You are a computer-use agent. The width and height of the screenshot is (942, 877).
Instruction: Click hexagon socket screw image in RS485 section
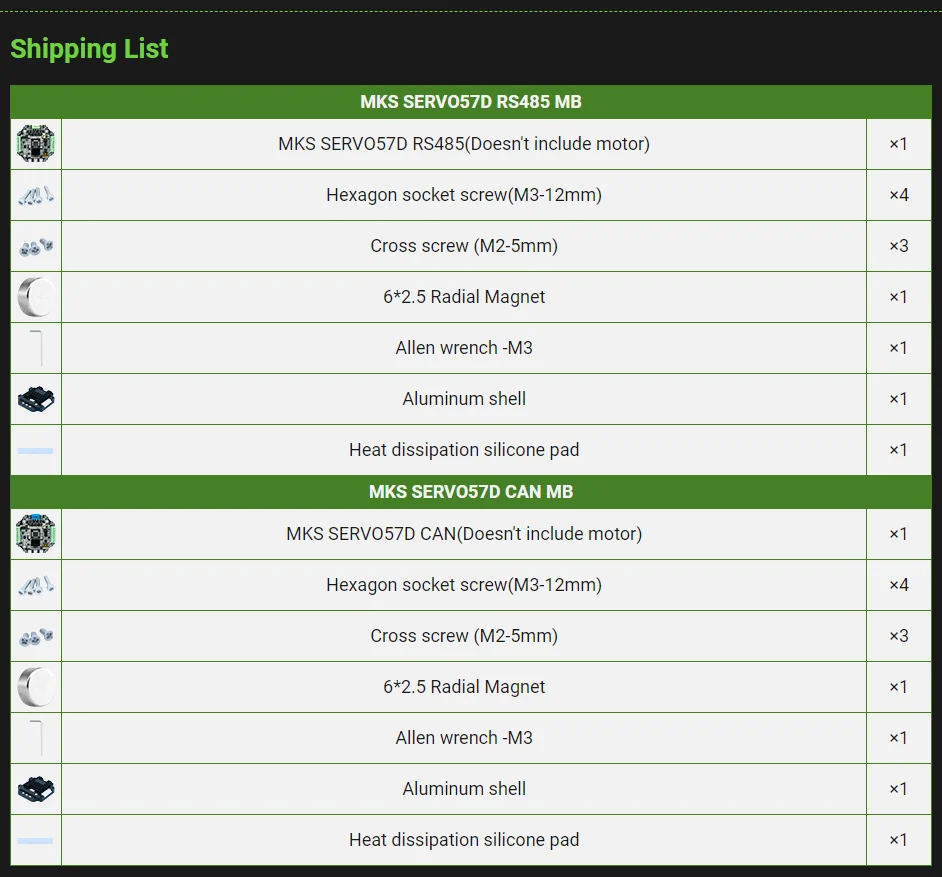point(35,195)
